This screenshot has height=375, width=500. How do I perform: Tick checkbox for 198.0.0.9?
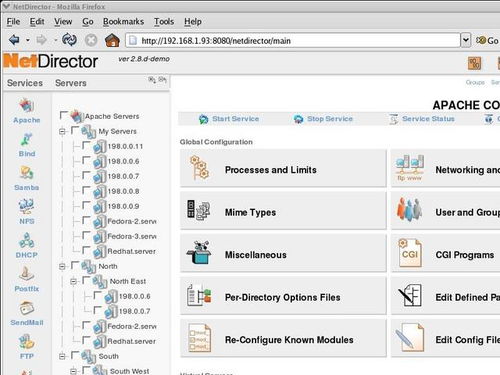(x=86, y=205)
